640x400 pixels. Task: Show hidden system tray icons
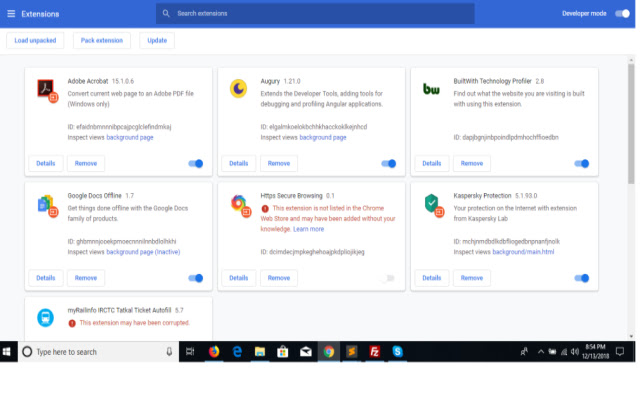[x=540, y=351]
